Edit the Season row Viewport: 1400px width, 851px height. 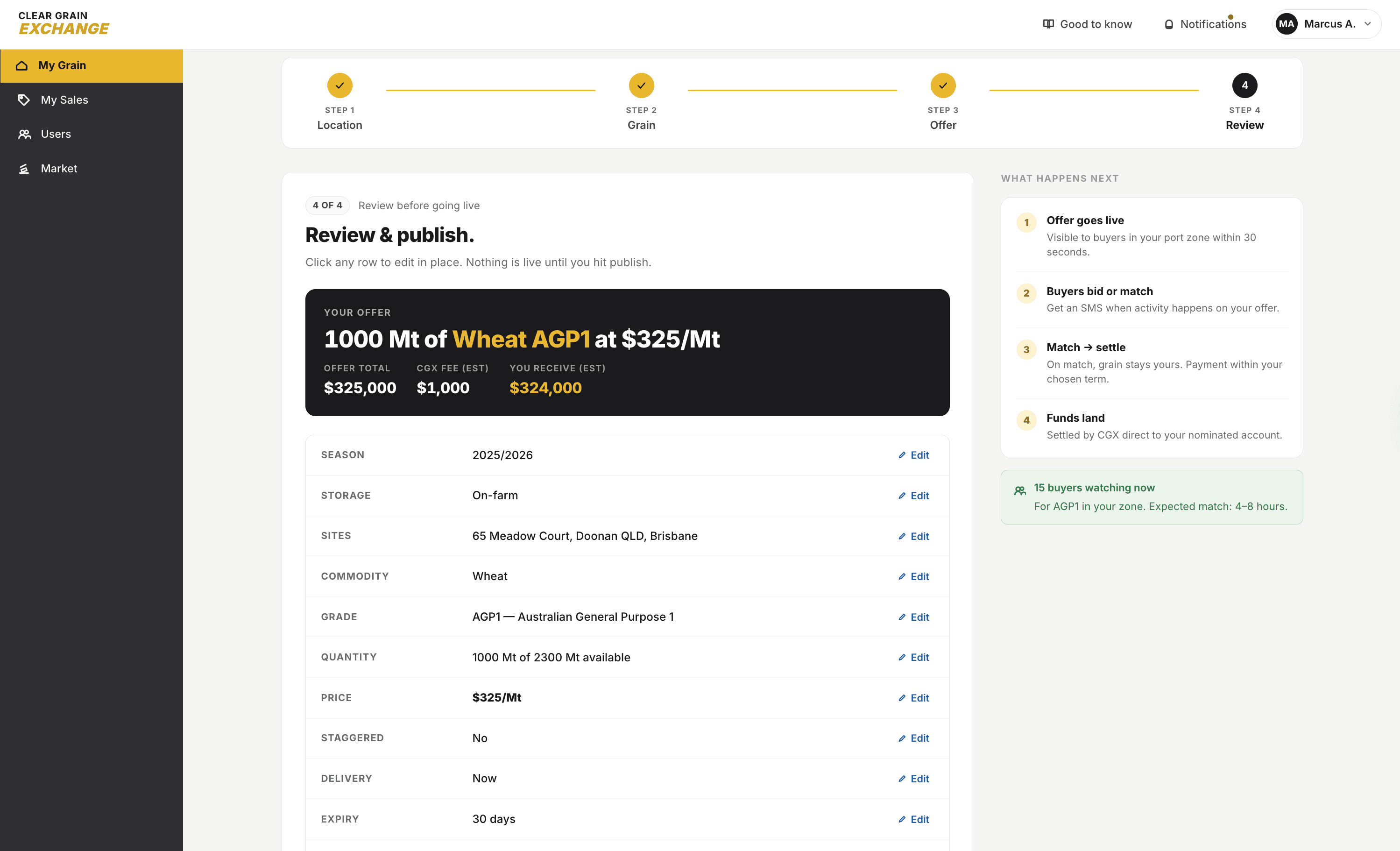(x=913, y=455)
